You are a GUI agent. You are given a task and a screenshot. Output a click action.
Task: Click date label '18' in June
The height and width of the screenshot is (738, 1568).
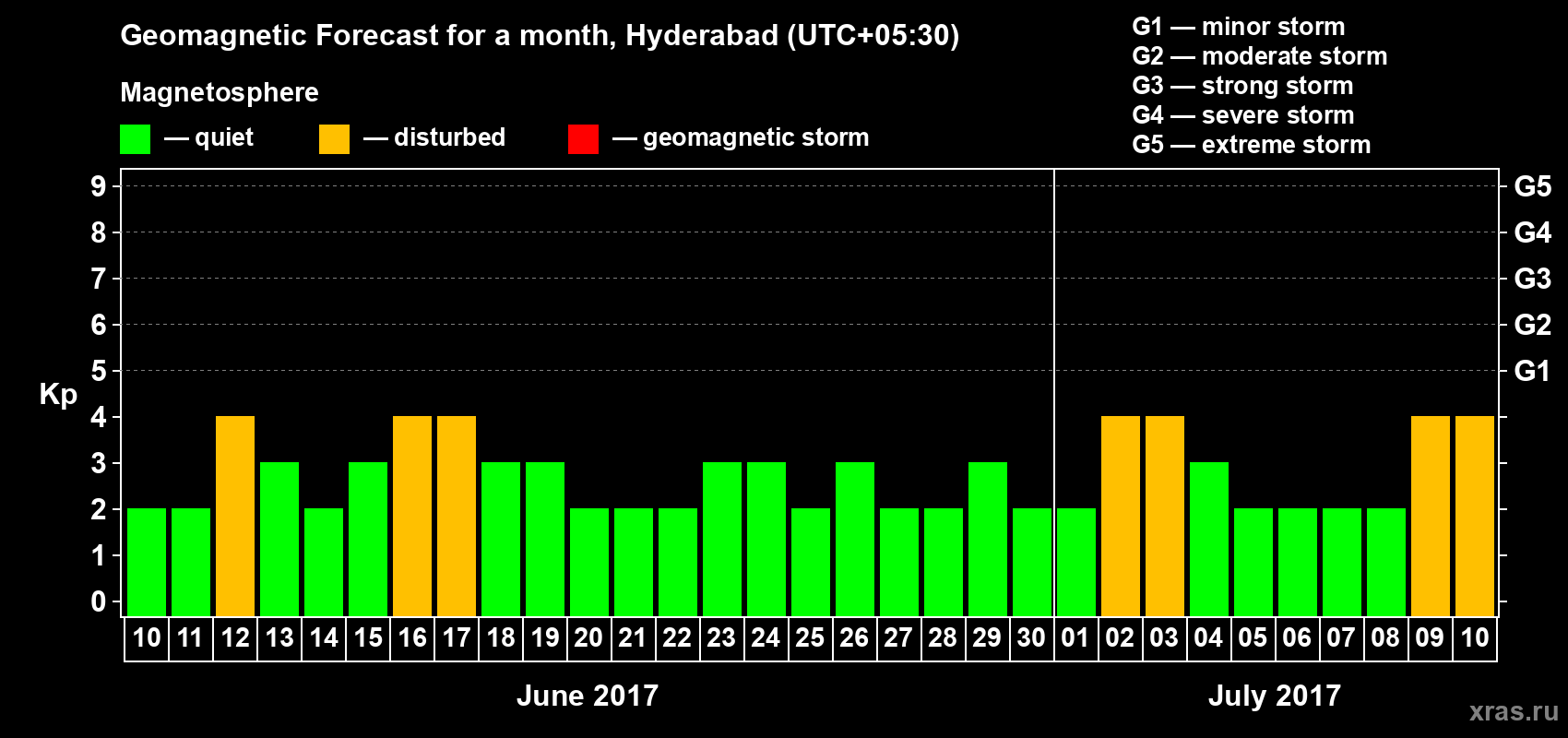[501, 638]
